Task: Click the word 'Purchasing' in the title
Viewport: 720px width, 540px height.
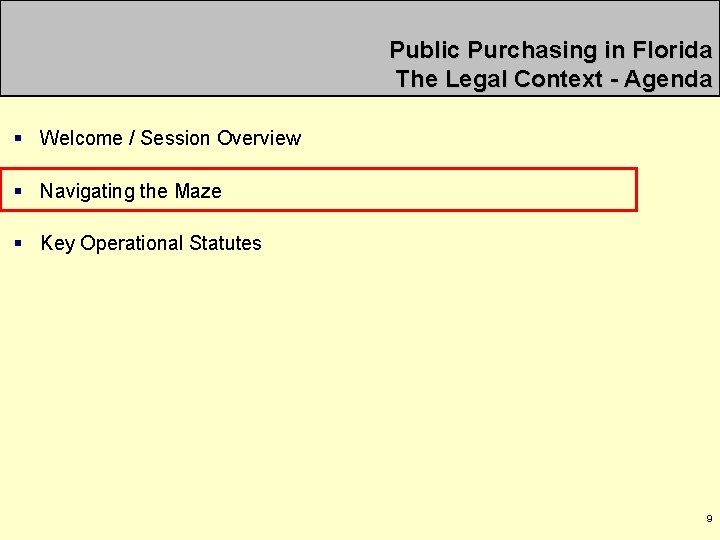Action: 532,50
